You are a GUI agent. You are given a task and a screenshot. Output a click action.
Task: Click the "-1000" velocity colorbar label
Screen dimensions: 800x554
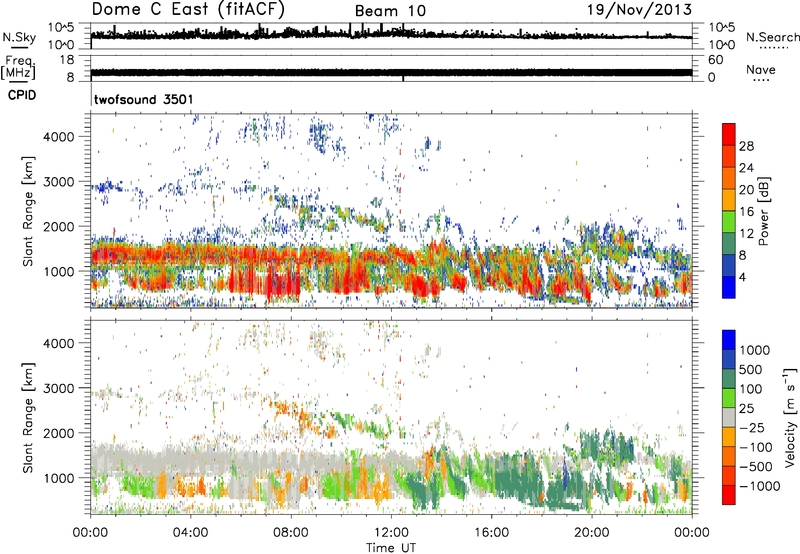point(760,486)
